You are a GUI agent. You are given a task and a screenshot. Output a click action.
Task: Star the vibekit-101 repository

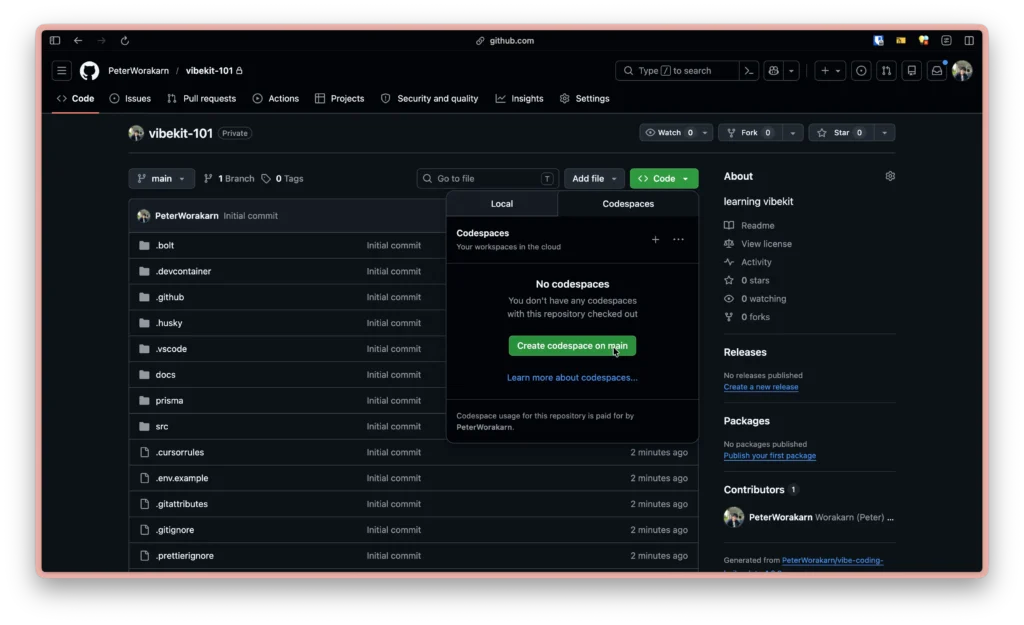click(841, 133)
